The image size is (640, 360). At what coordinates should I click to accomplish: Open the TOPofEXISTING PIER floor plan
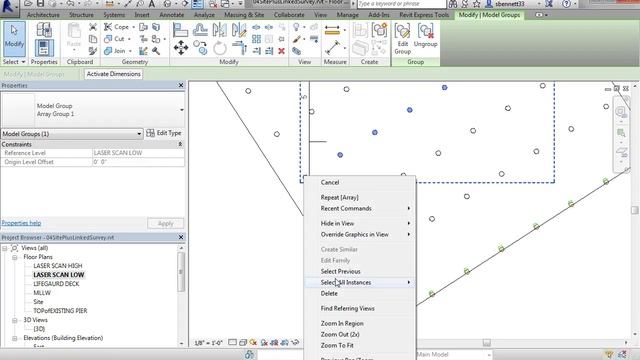[60, 311]
